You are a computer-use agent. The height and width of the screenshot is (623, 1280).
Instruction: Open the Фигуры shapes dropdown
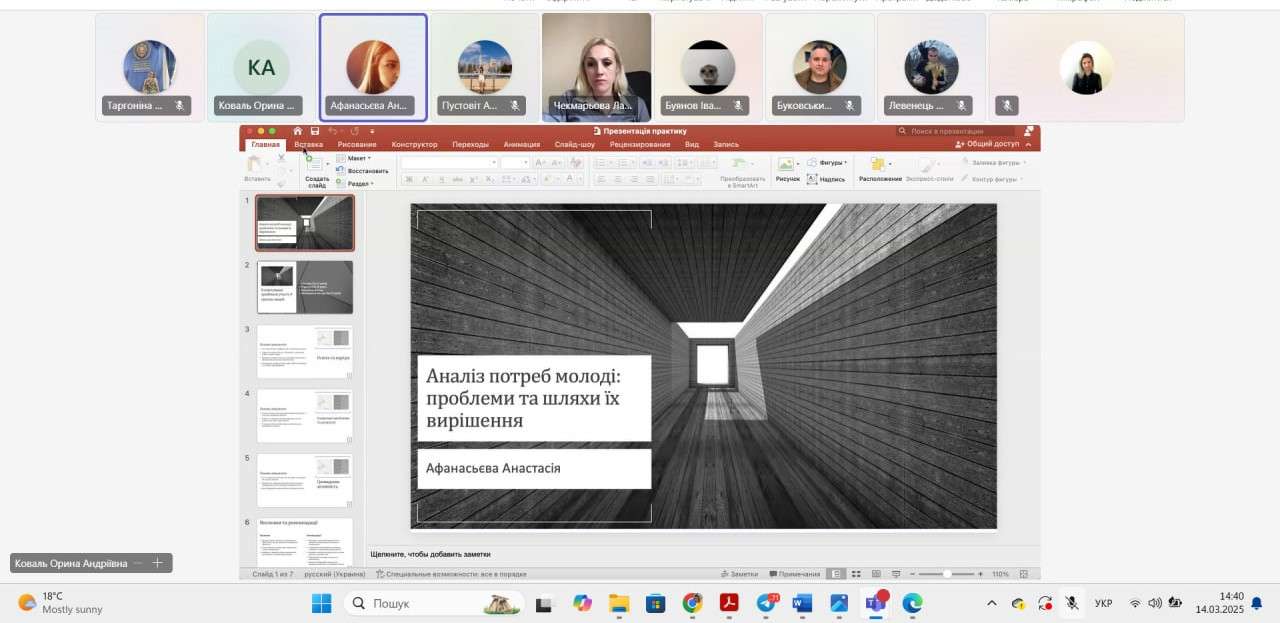pyautogui.click(x=832, y=162)
